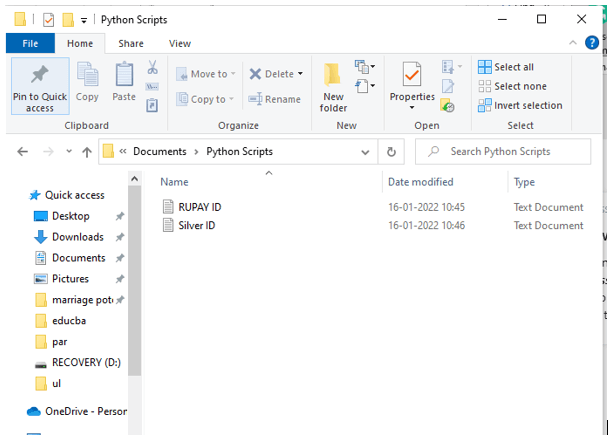Open the marriage folder in the sidebar
610x438 pixels.
(x=74, y=300)
